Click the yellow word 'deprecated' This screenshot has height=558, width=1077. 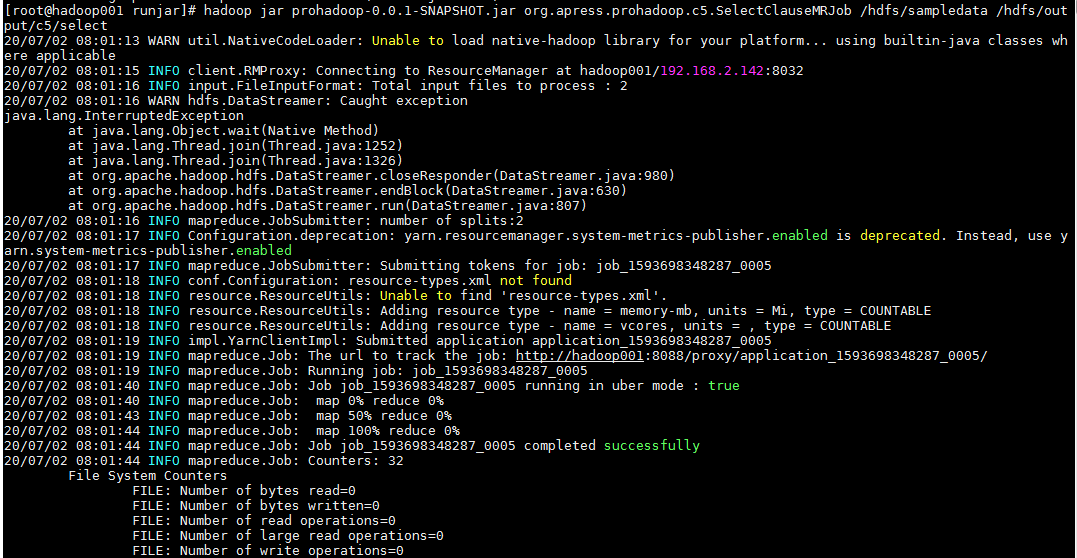899,236
